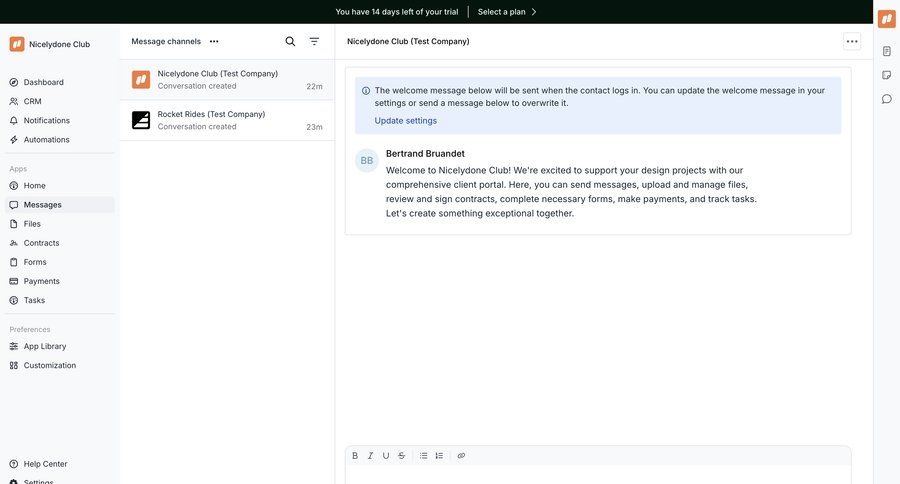Search message channels with magnifier icon
This screenshot has height=484, width=900.
[290, 41]
